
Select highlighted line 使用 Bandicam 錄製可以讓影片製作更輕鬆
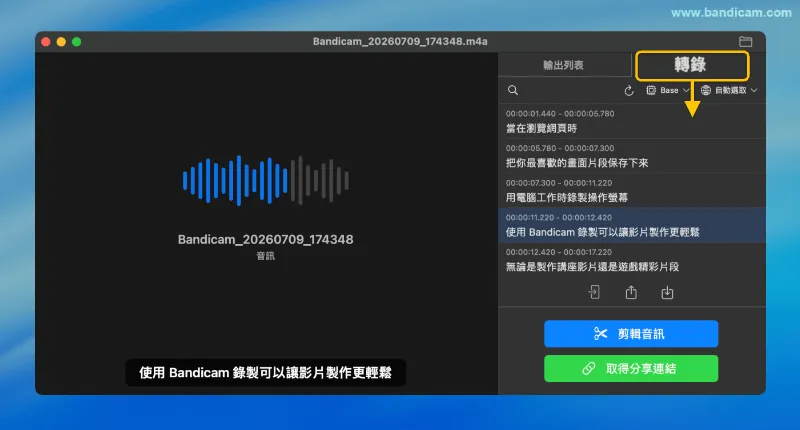[632, 225]
